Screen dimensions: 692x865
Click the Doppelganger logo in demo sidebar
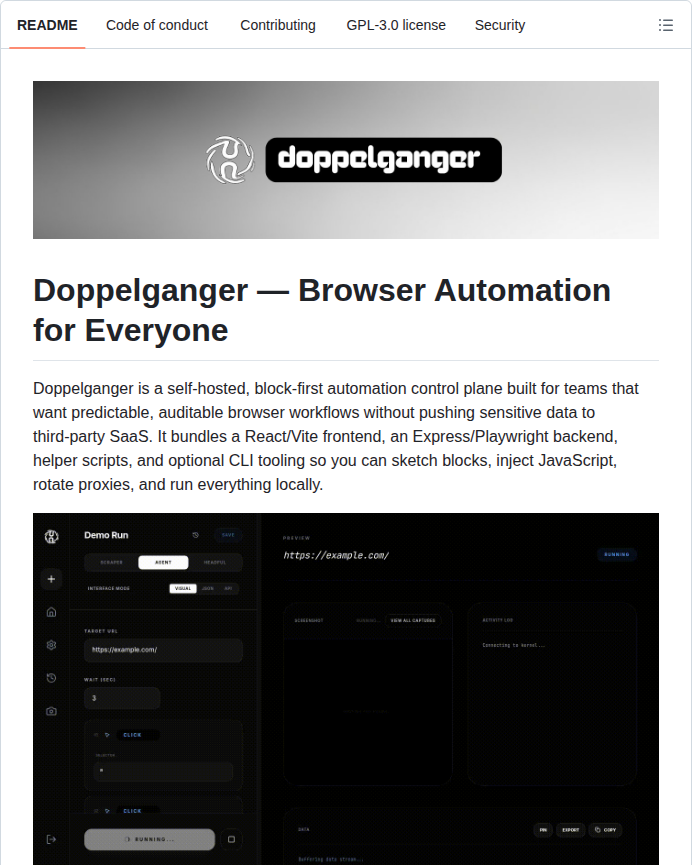51,536
